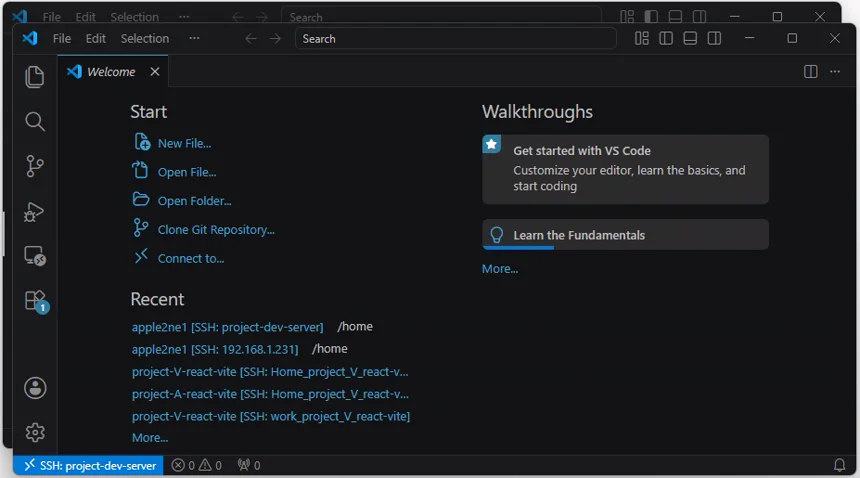
Task: Open Customize Layout icon in back window
Action: (x=627, y=16)
